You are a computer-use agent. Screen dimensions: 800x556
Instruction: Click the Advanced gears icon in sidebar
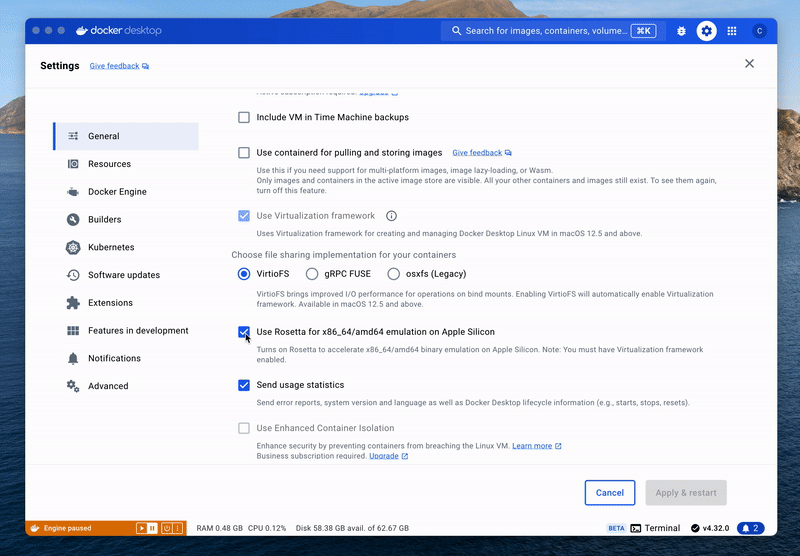click(73, 386)
